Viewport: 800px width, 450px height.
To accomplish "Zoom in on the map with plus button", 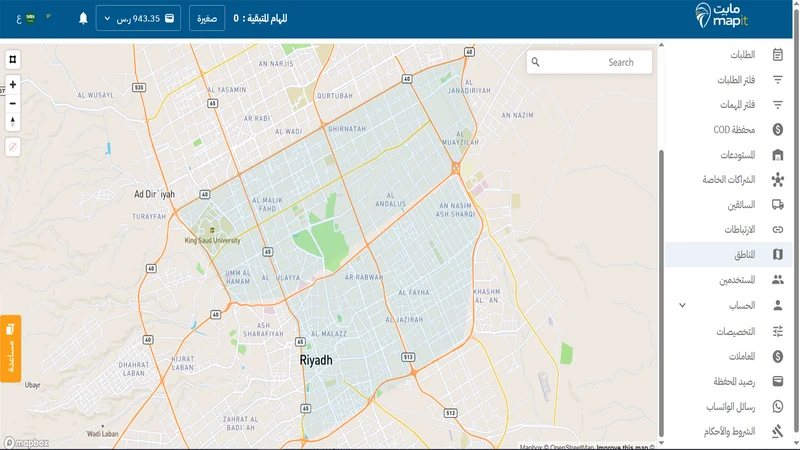I will tap(13, 84).
